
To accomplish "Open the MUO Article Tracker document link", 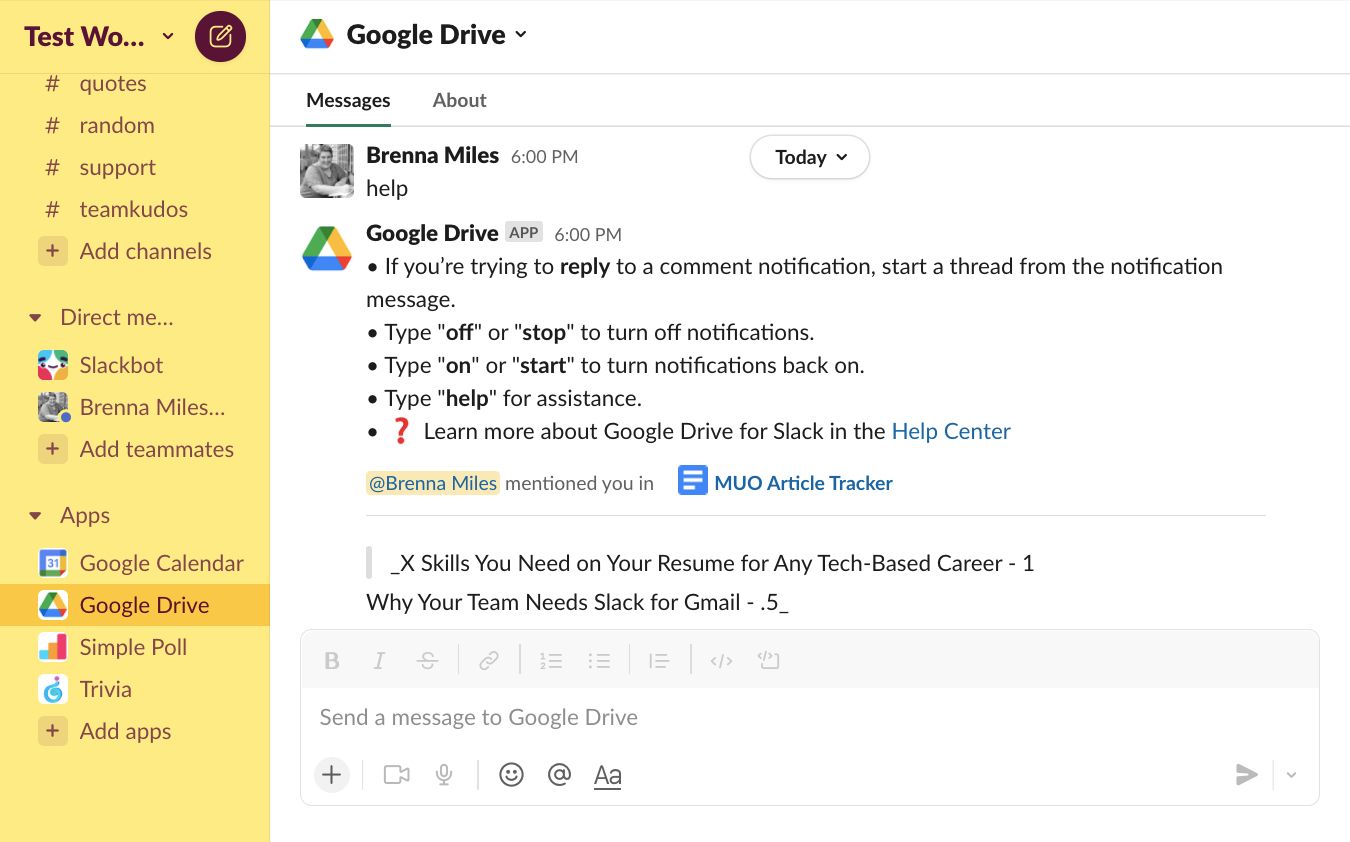I will click(x=803, y=483).
